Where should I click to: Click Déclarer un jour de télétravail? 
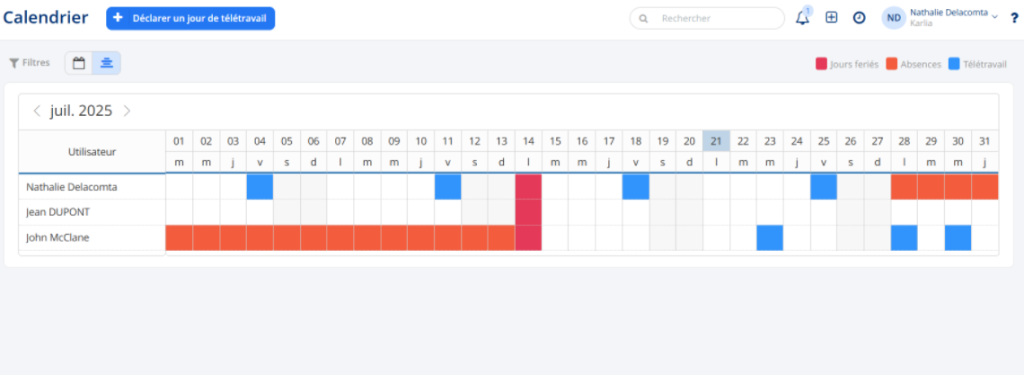[x=191, y=18]
